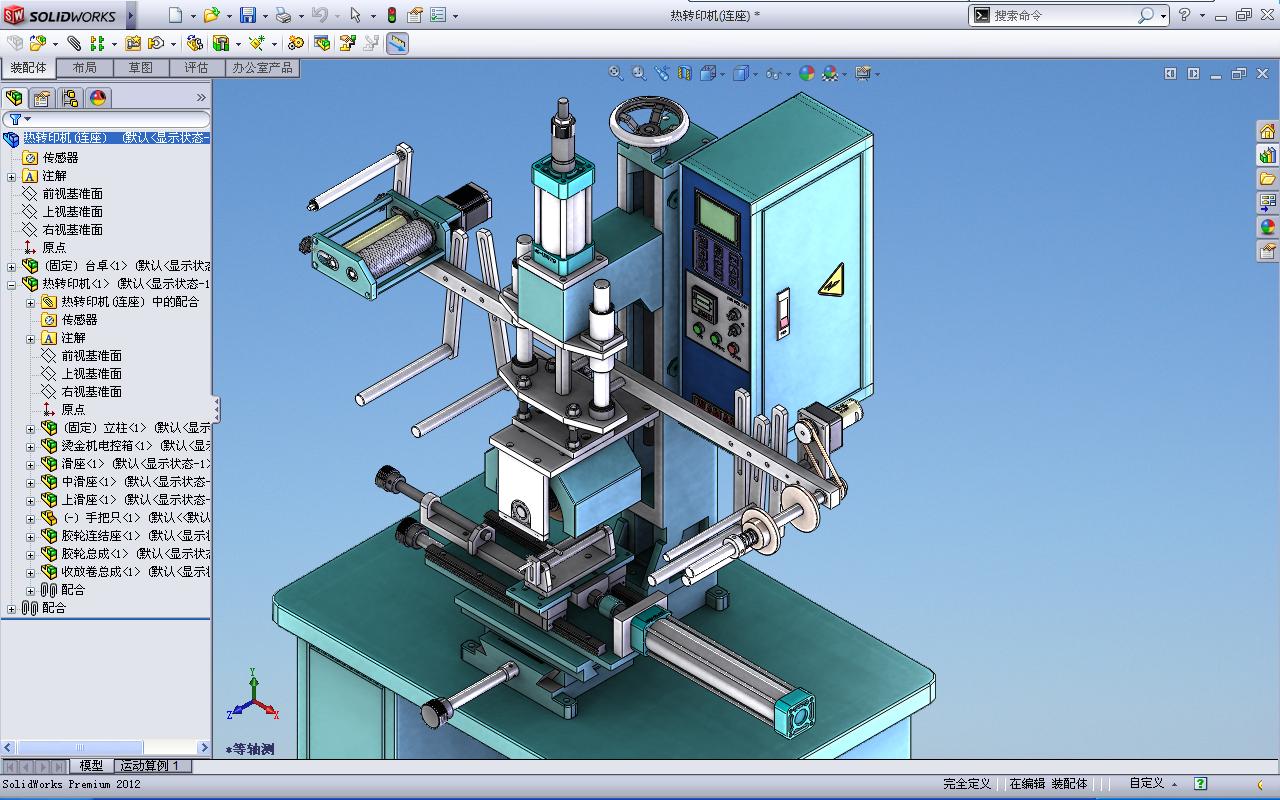Click the Display Style cube icon
Image resolution: width=1280 pixels, height=800 pixels.
pyautogui.click(x=741, y=73)
